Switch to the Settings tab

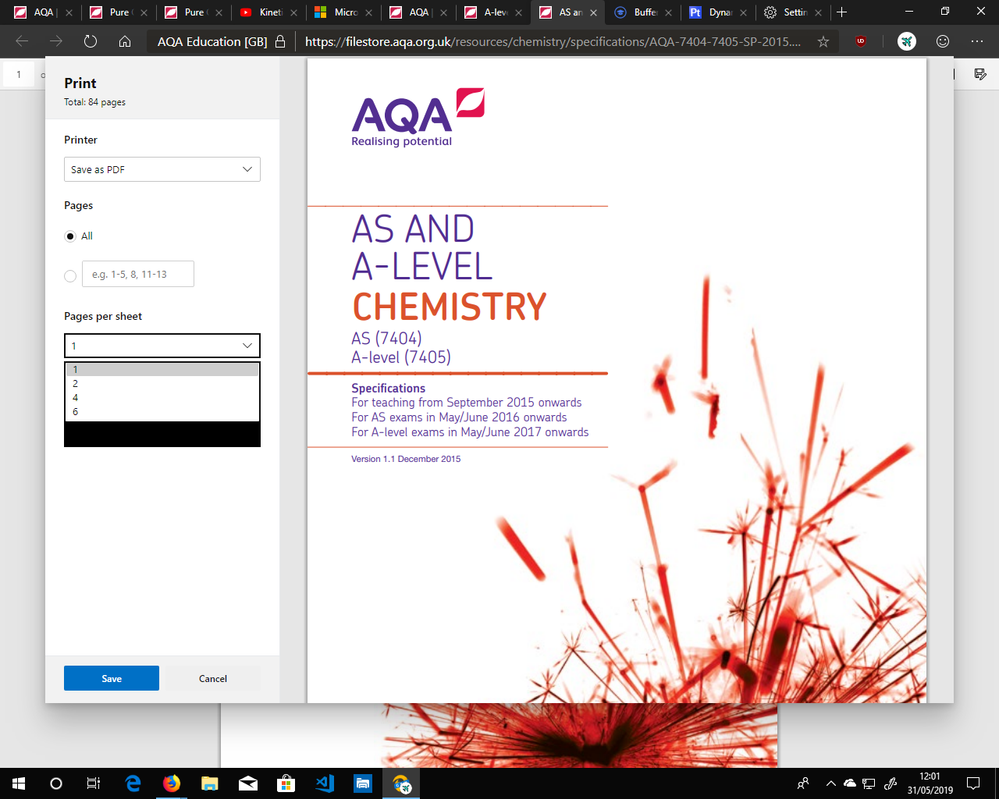[792, 12]
